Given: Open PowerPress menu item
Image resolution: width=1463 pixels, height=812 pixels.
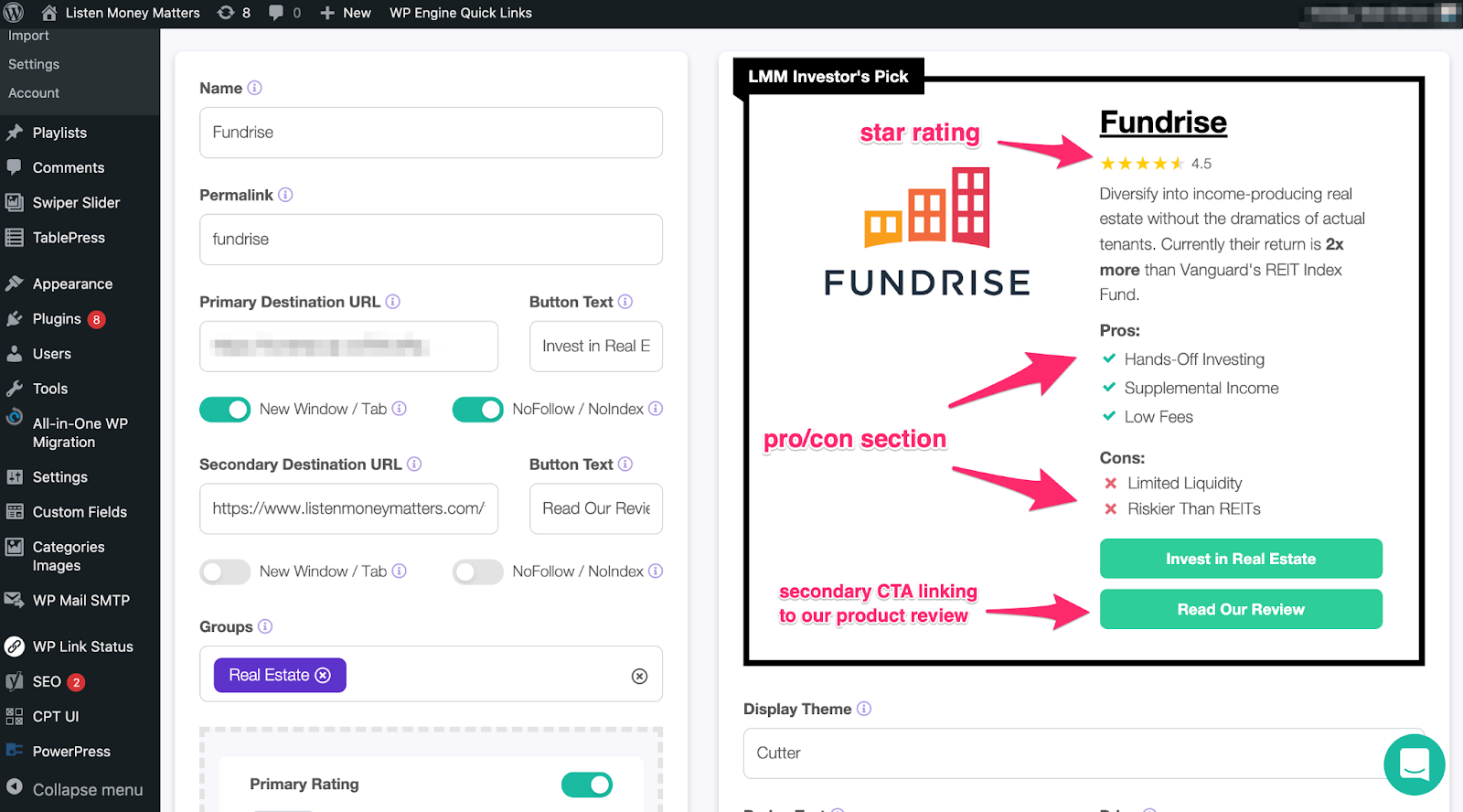Looking at the screenshot, I should click(x=71, y=752).
